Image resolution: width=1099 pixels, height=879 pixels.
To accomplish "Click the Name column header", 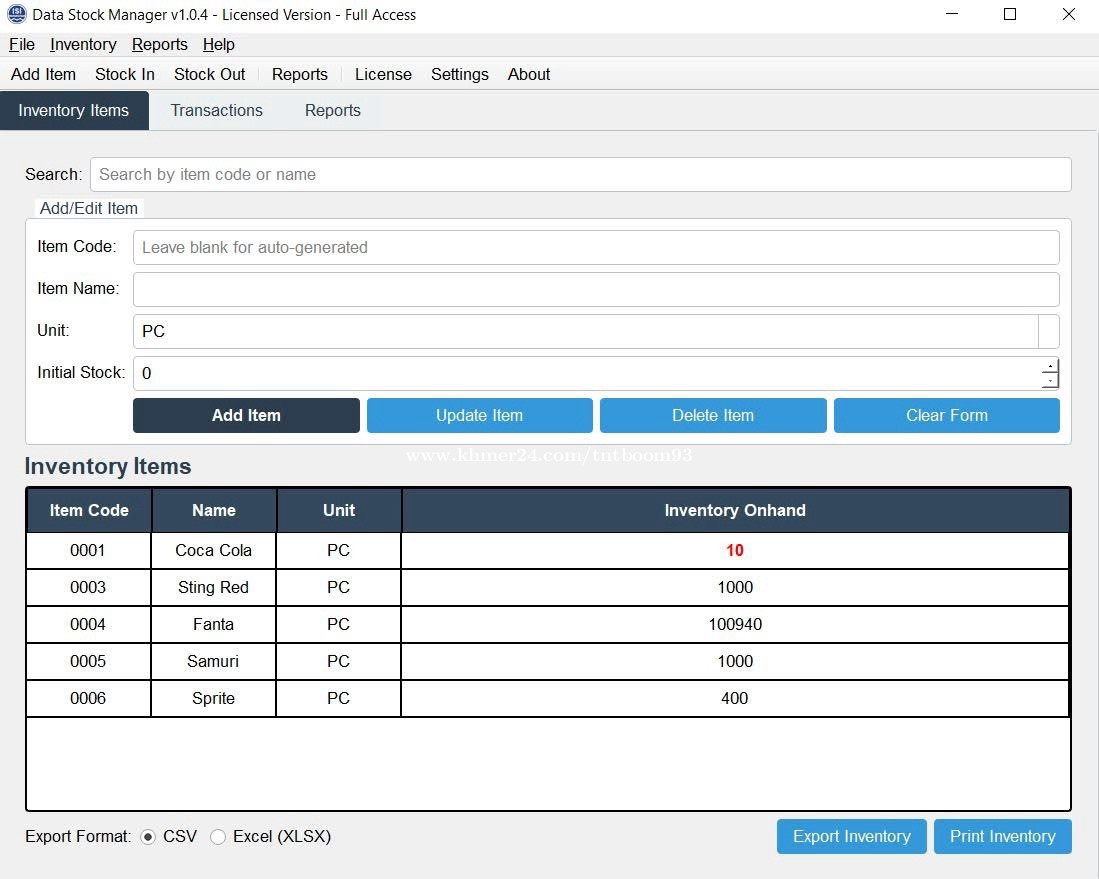I will tap(214, 510).
